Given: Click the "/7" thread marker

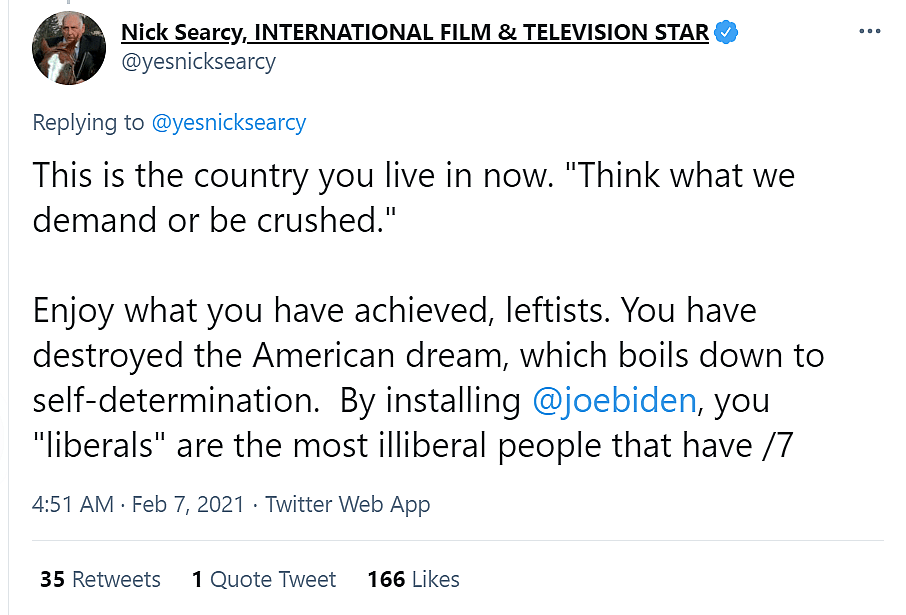Looking at the screenshot, I should point(771,444).
